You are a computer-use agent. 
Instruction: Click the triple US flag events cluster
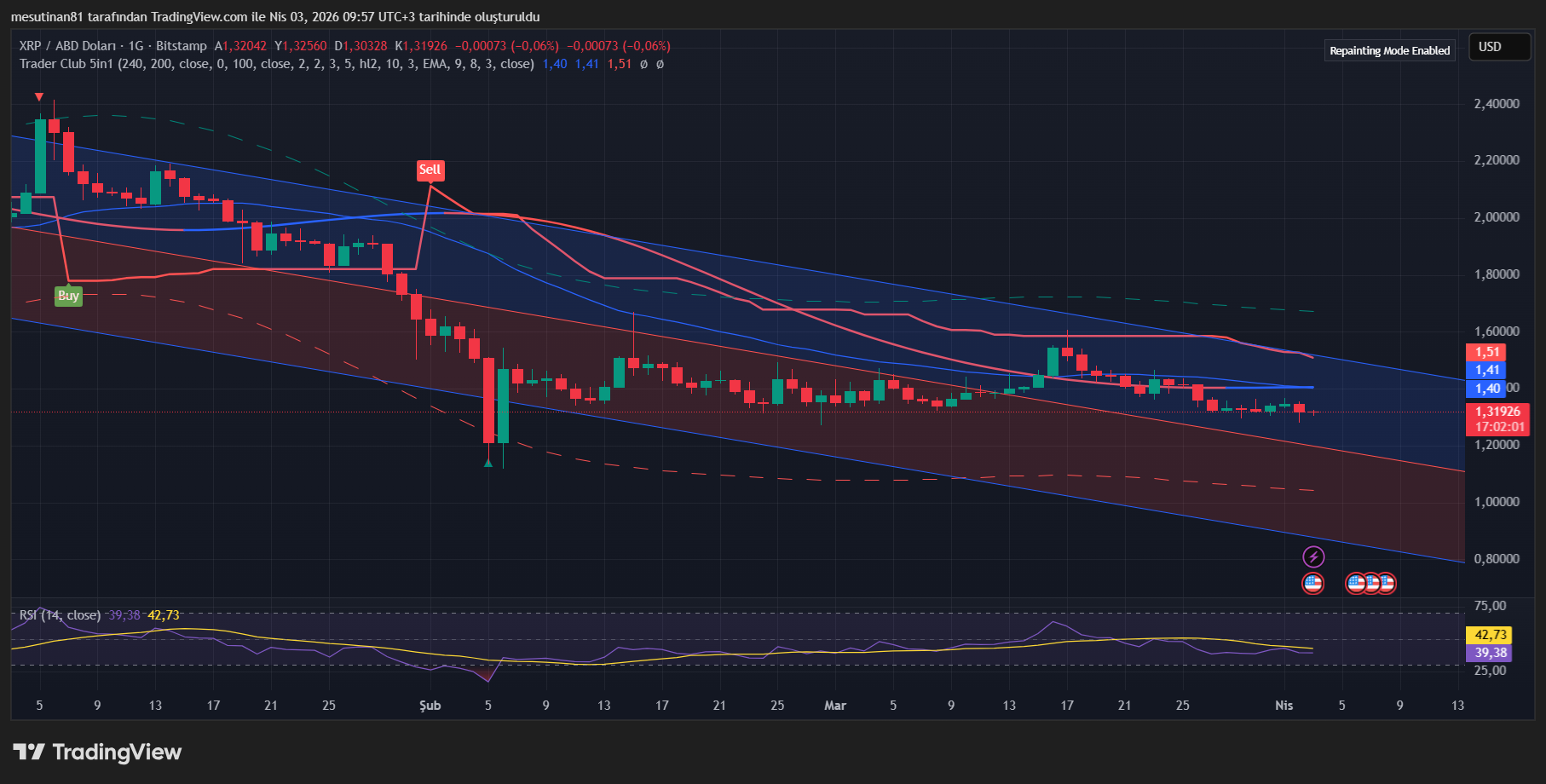pyautogui.click(x=1373, y=584)
